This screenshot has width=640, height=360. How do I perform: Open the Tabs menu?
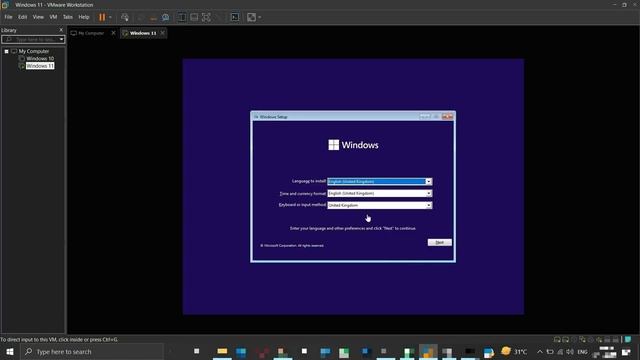pyautogui.click(x=68, y=17)
